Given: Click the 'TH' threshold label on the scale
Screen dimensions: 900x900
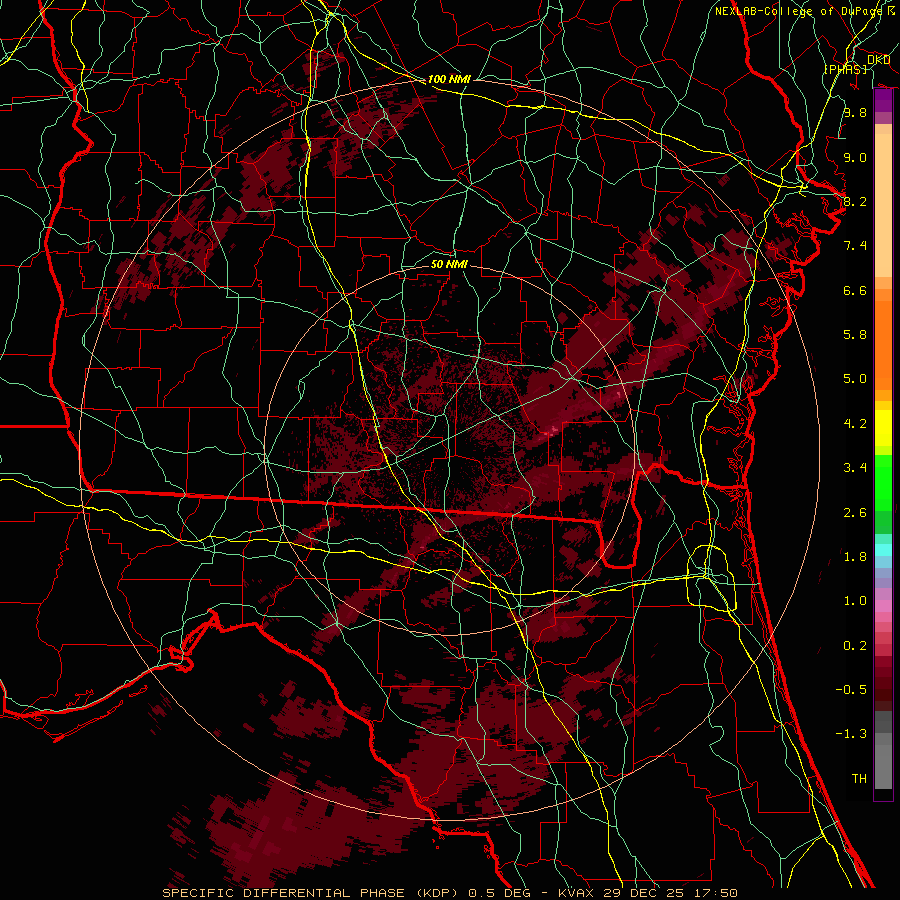Looking at the screenshot, I should coord(859,779).
